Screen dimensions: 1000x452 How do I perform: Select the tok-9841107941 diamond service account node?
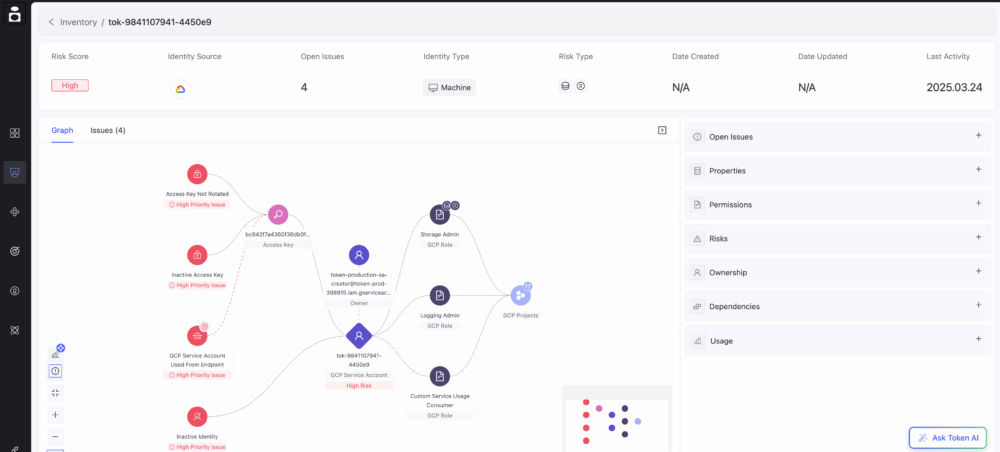tap(359, 336)
